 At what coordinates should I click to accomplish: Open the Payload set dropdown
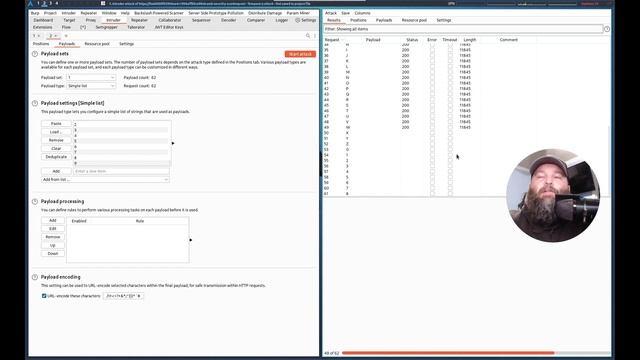pyautogui.click(x=91, y=78)
